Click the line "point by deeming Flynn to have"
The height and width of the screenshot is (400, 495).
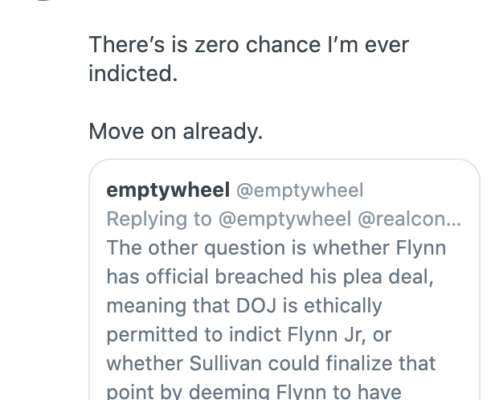[254, 392]
